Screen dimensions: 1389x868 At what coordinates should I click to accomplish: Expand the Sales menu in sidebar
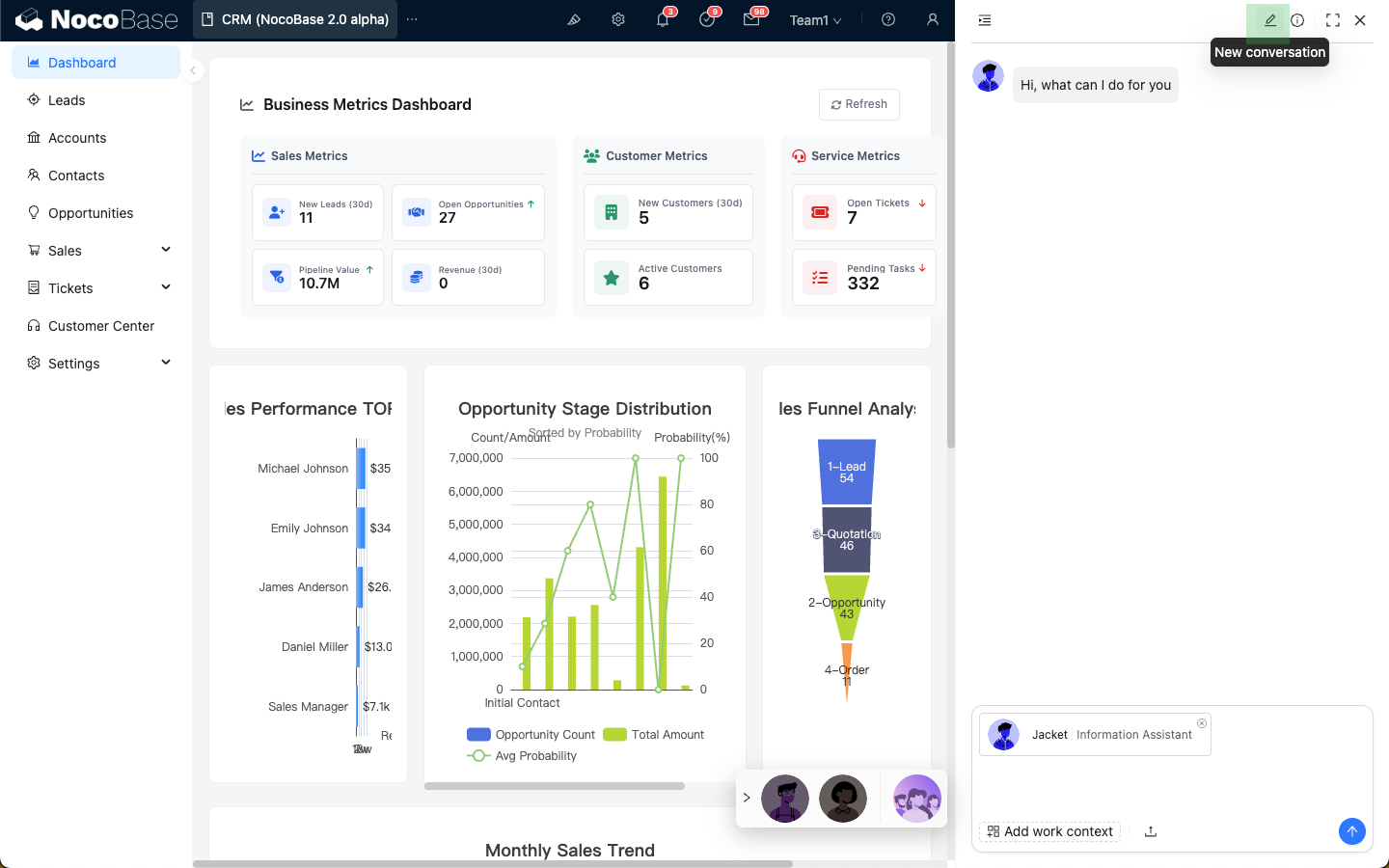click(96, 251)
